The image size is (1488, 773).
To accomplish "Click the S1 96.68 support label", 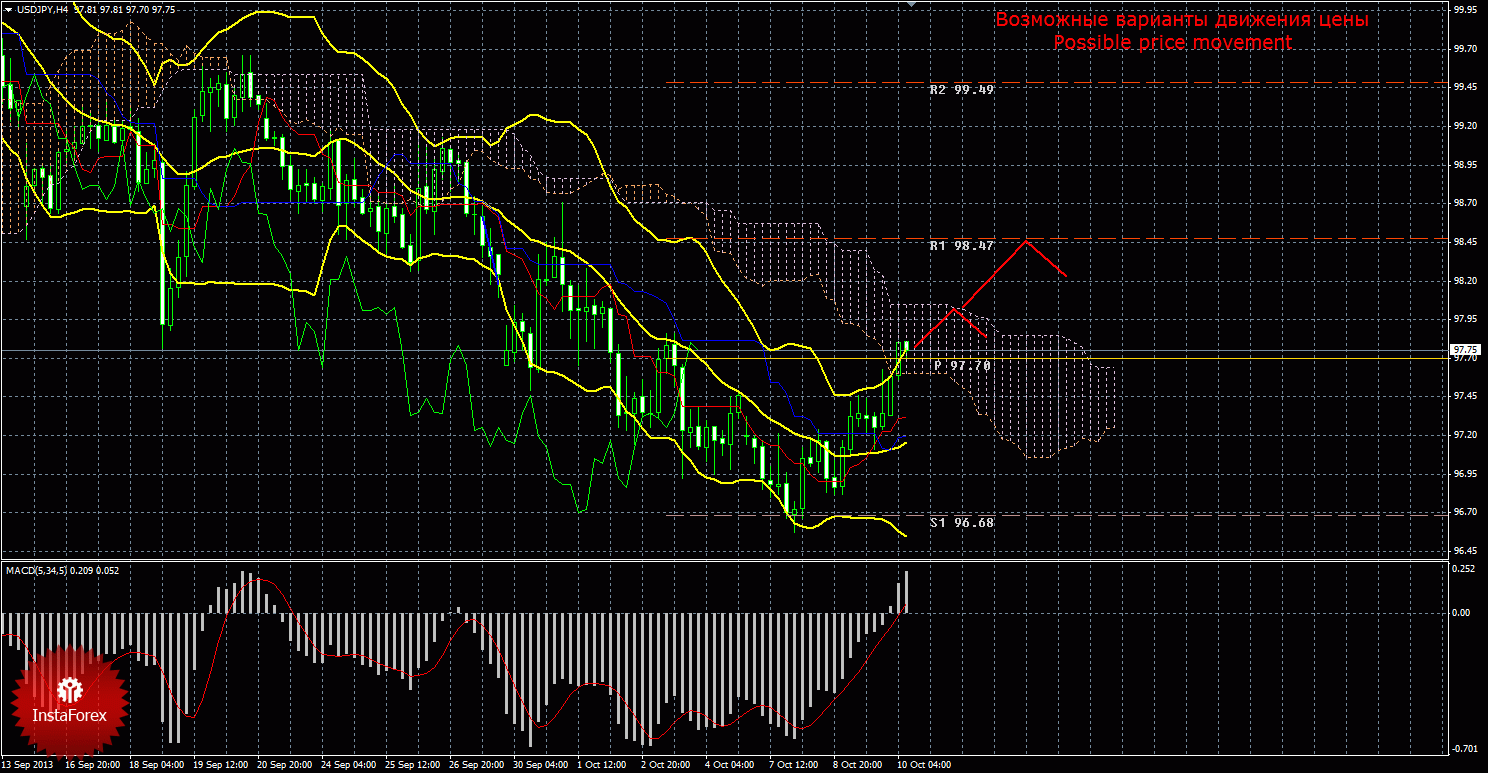I will (x=961, y=522).
